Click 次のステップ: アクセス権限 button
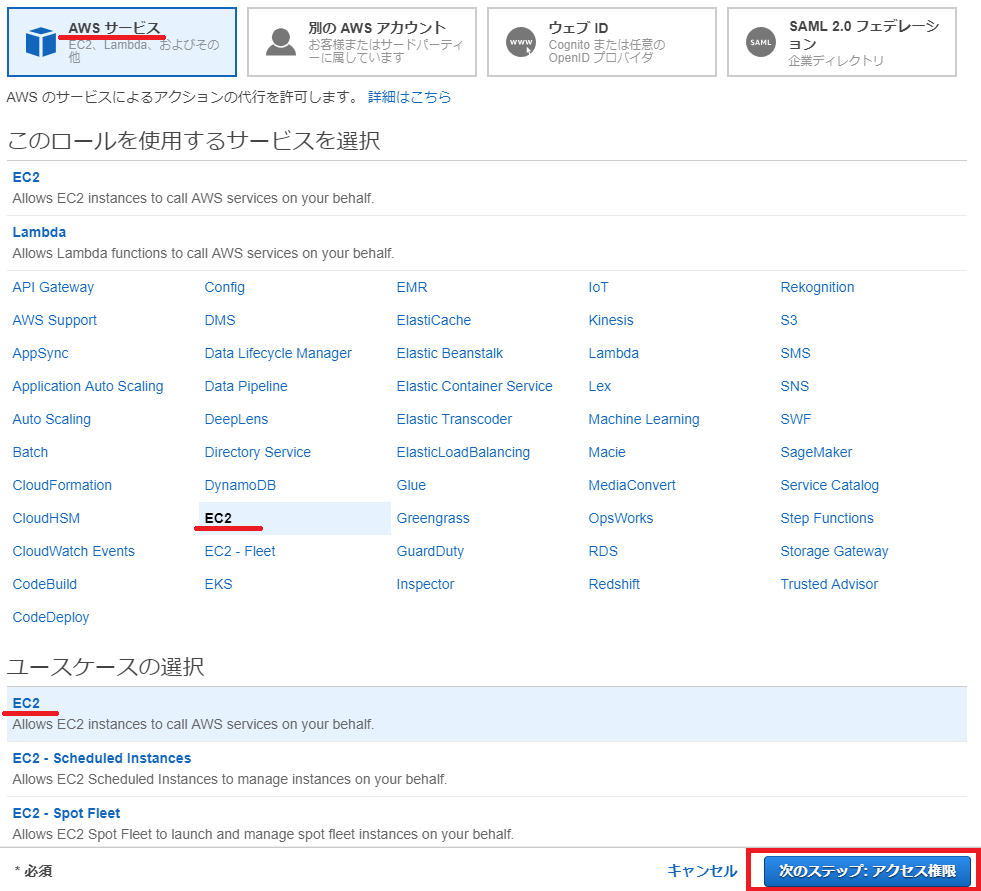 pos(867,871)
